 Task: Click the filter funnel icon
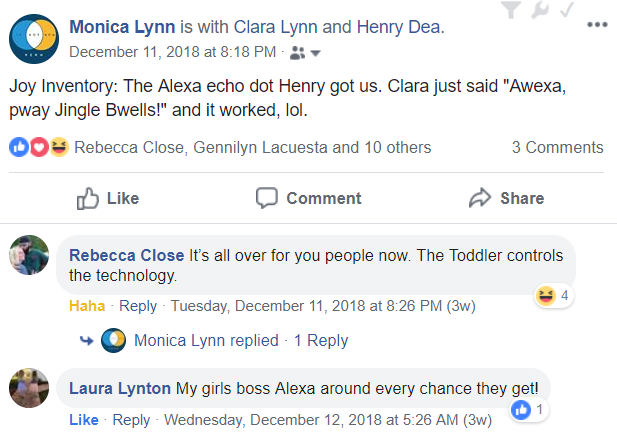[x=511, y=9]
